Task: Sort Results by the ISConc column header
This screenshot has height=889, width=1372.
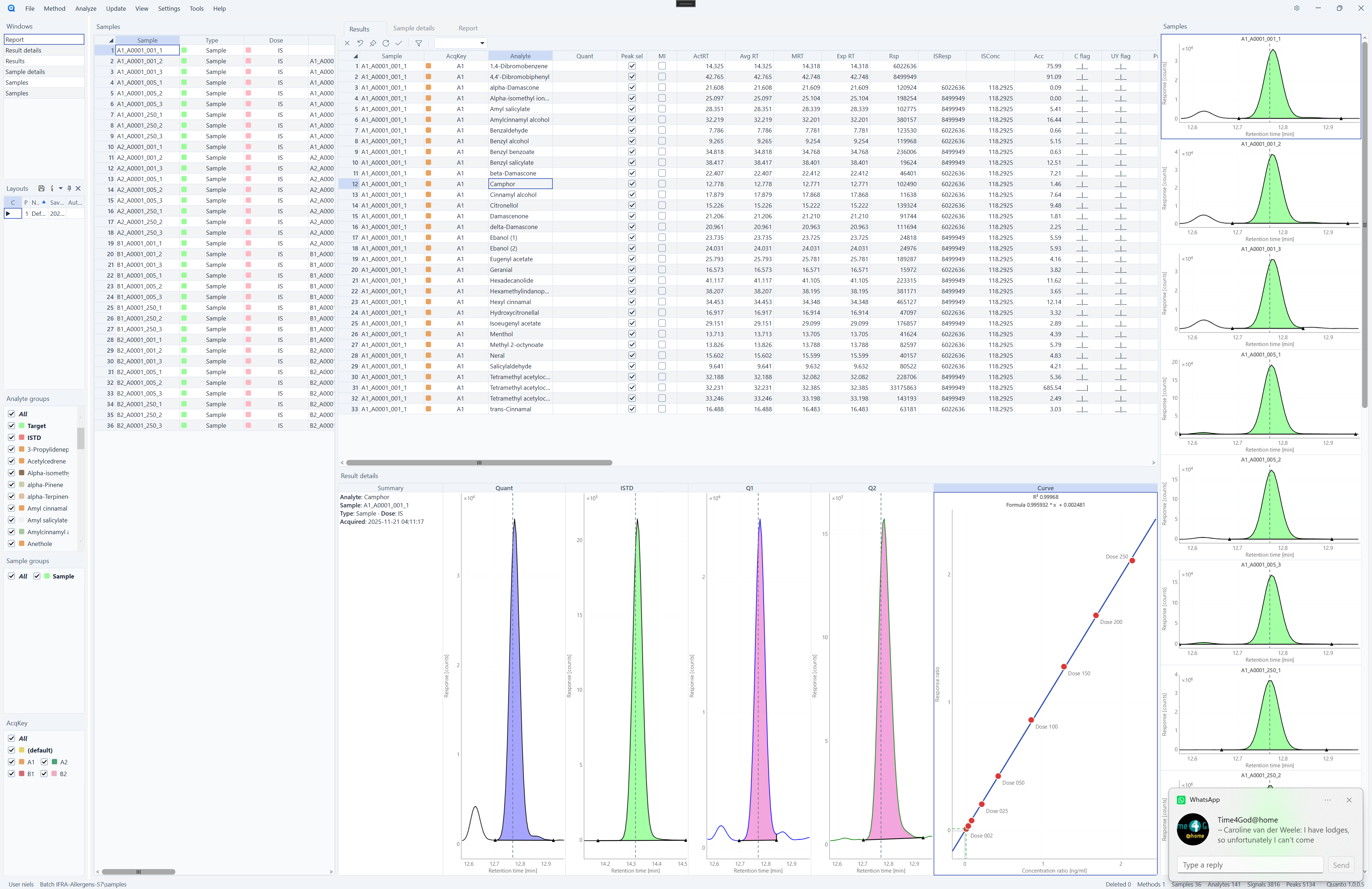Action: click(990, 56)
